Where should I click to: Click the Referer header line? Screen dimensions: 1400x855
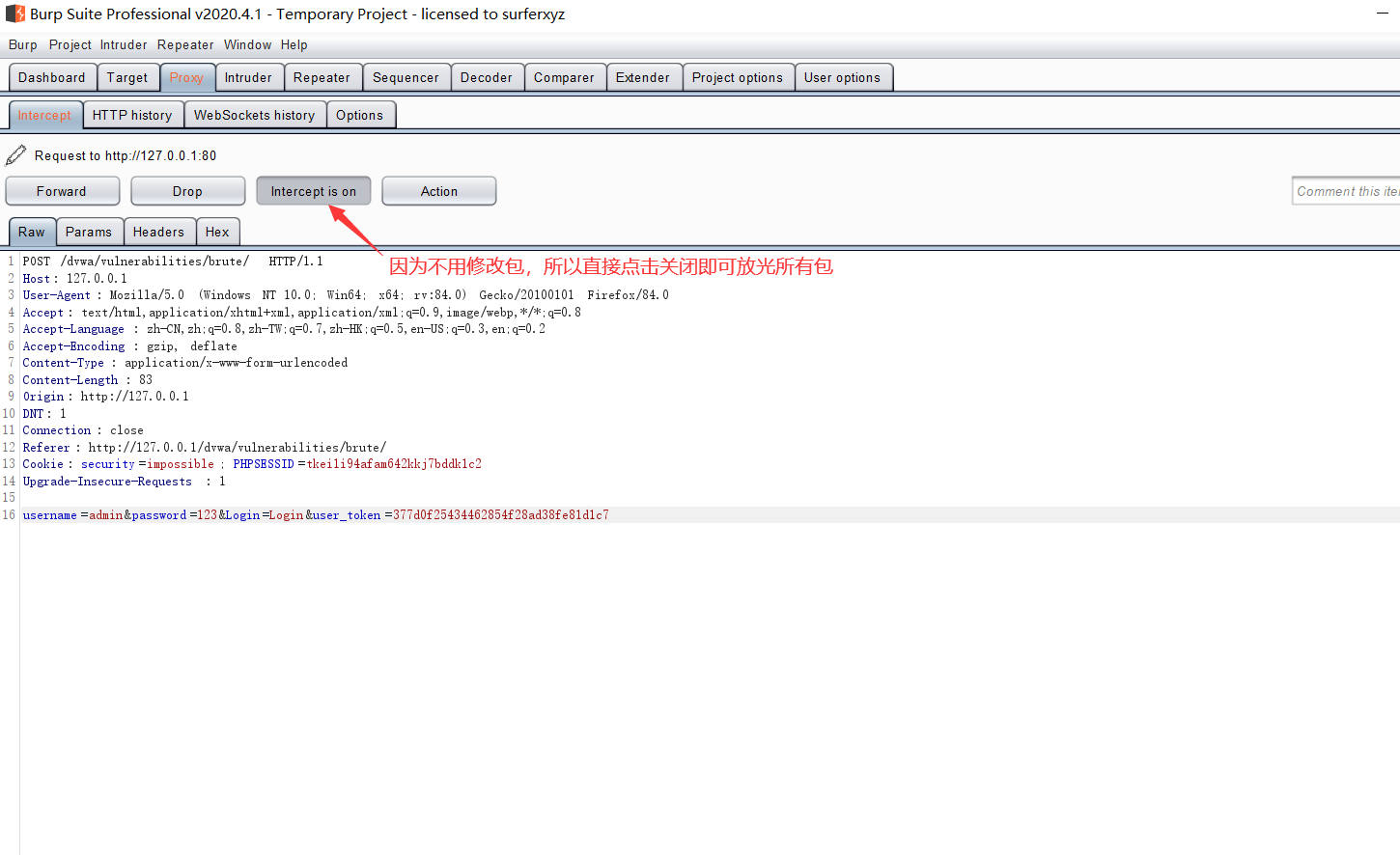tap(205, 448)
